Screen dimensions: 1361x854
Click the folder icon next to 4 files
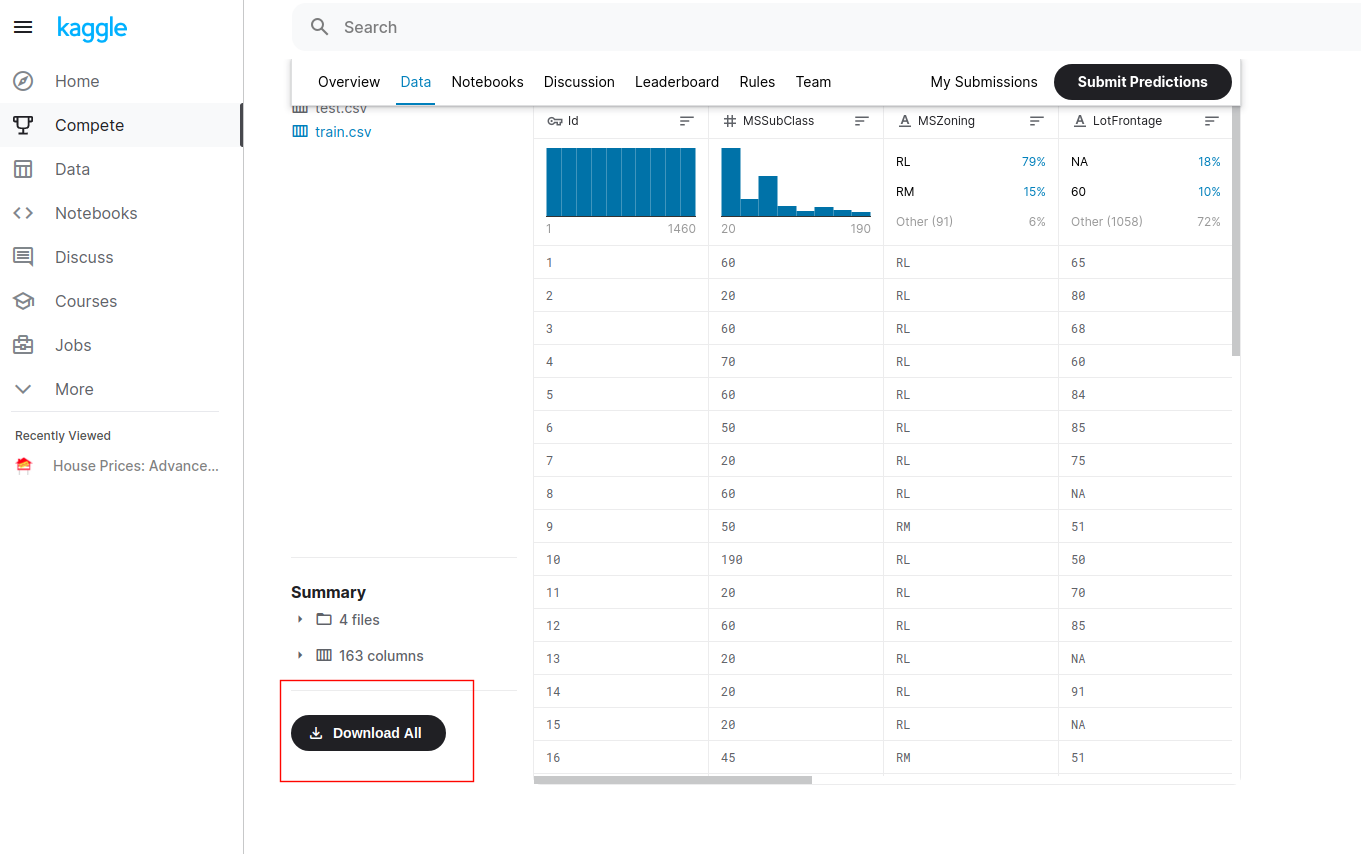tap(324, 619)
